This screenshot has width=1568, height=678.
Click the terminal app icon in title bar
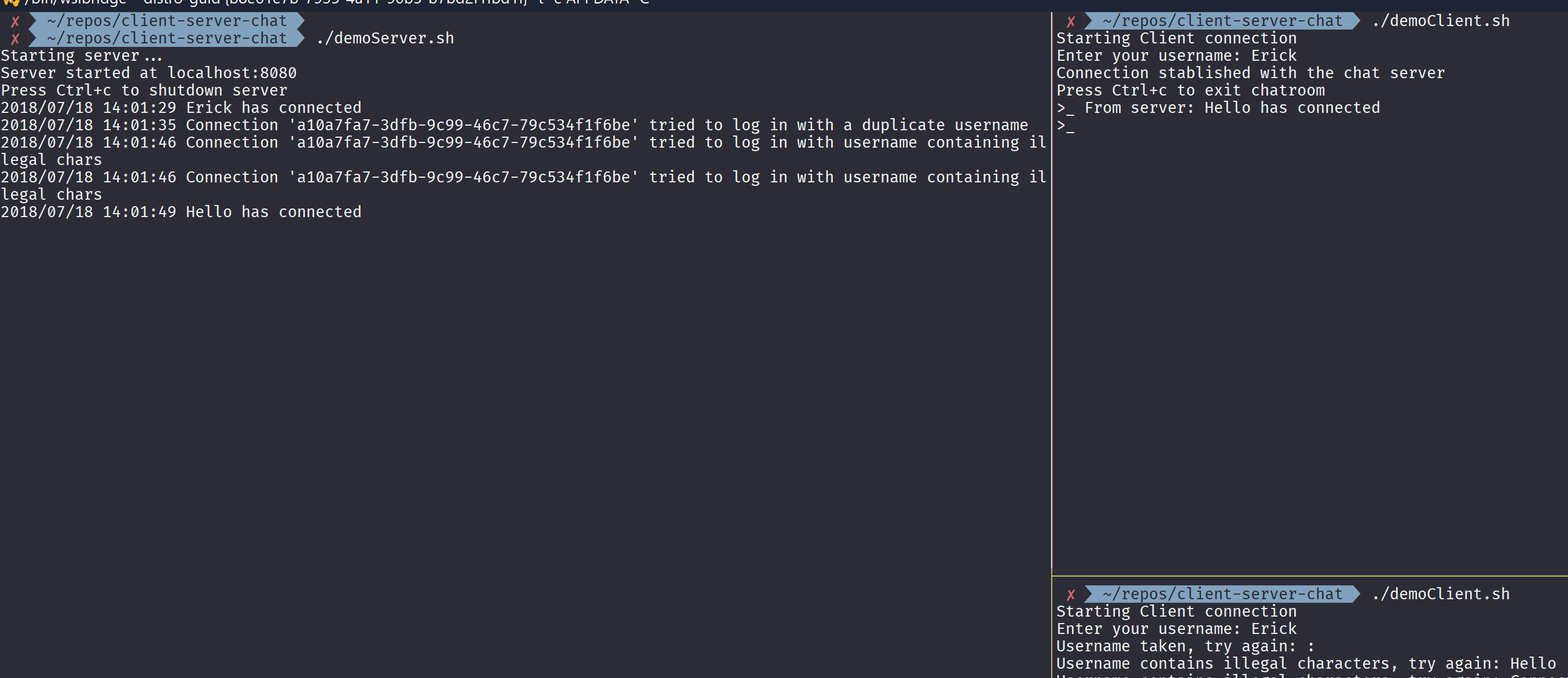10,2
